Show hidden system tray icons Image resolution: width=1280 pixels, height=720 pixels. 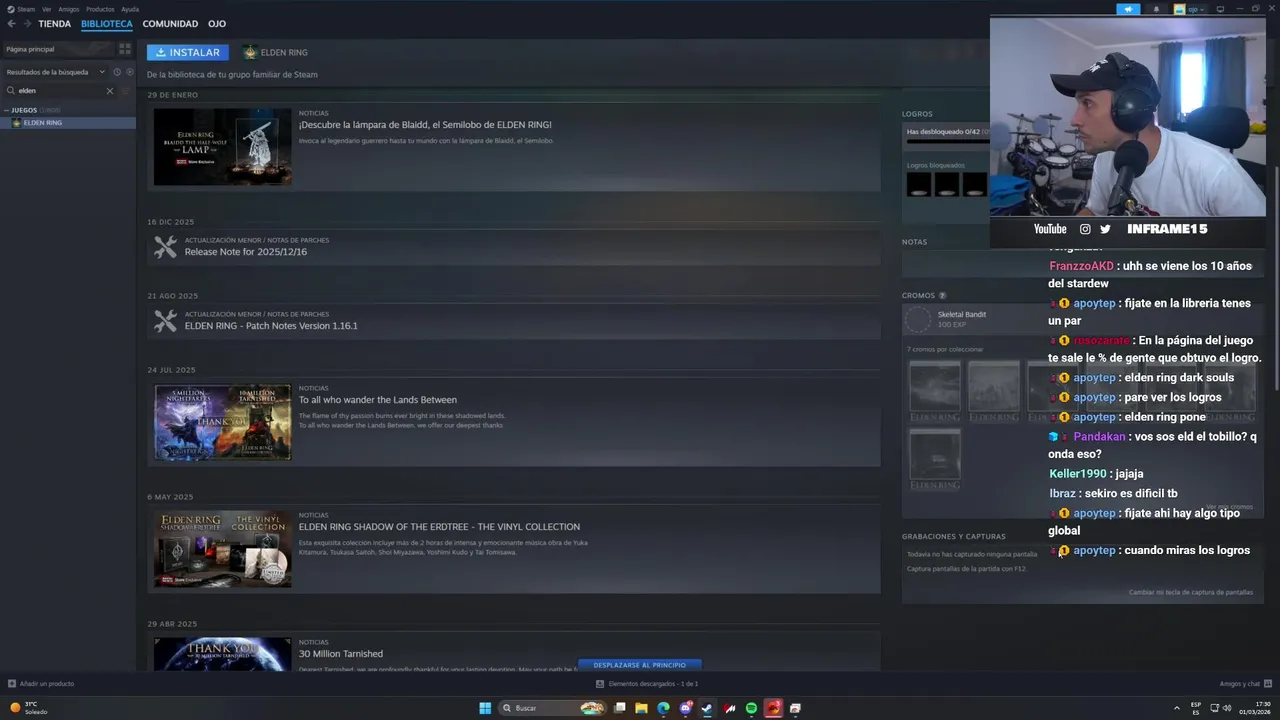pos(1176,708)
